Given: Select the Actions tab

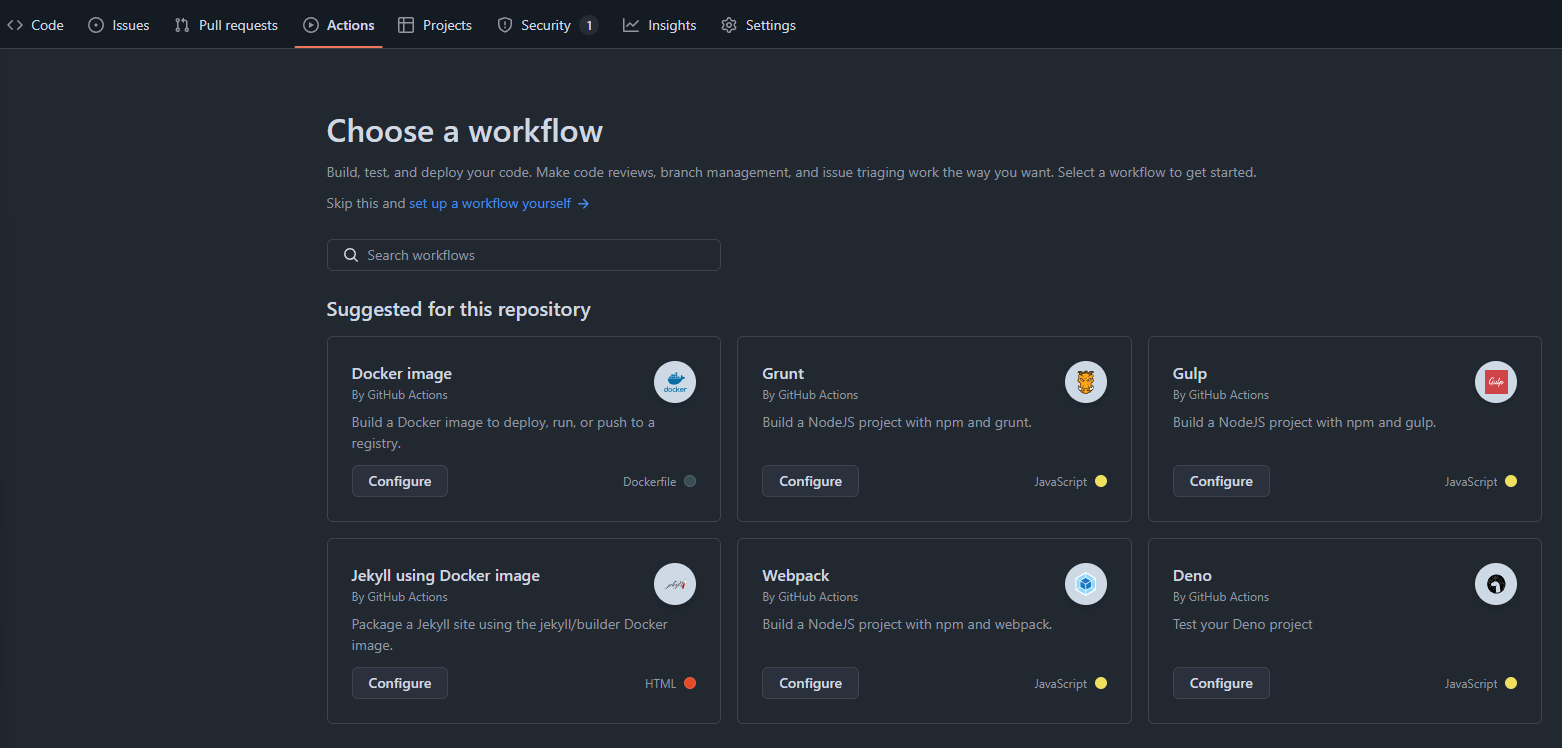Looking at the screenshot, I should [339, 25].
